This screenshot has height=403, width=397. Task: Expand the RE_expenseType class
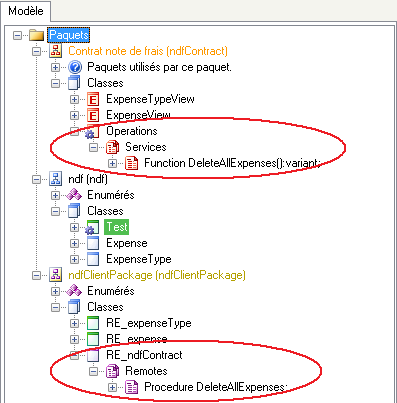[x=74, y=323]
